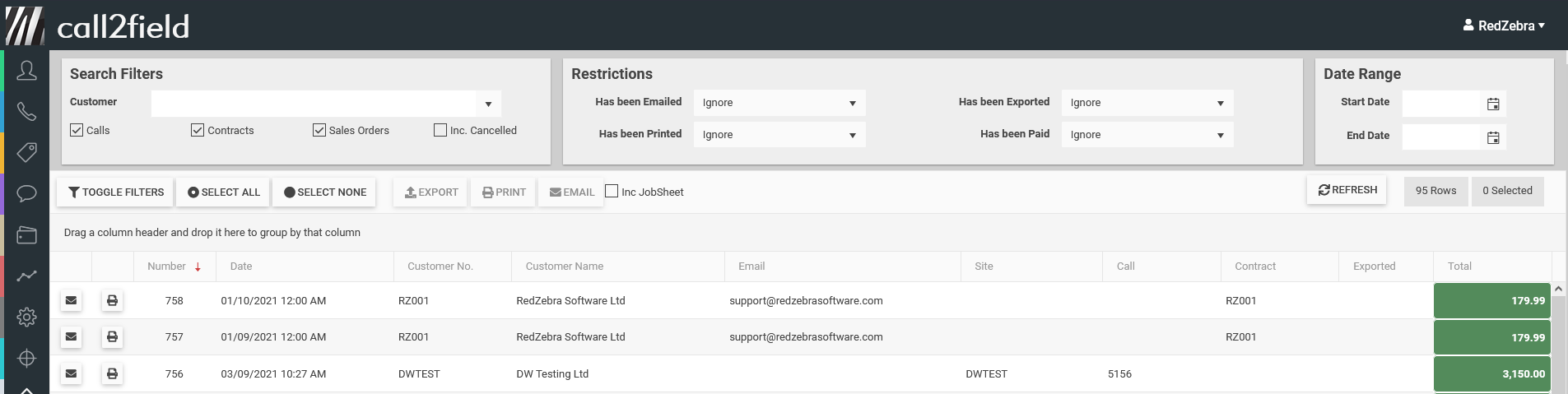Enable the Inc. Cancelled checkbox

click(440, 130)
